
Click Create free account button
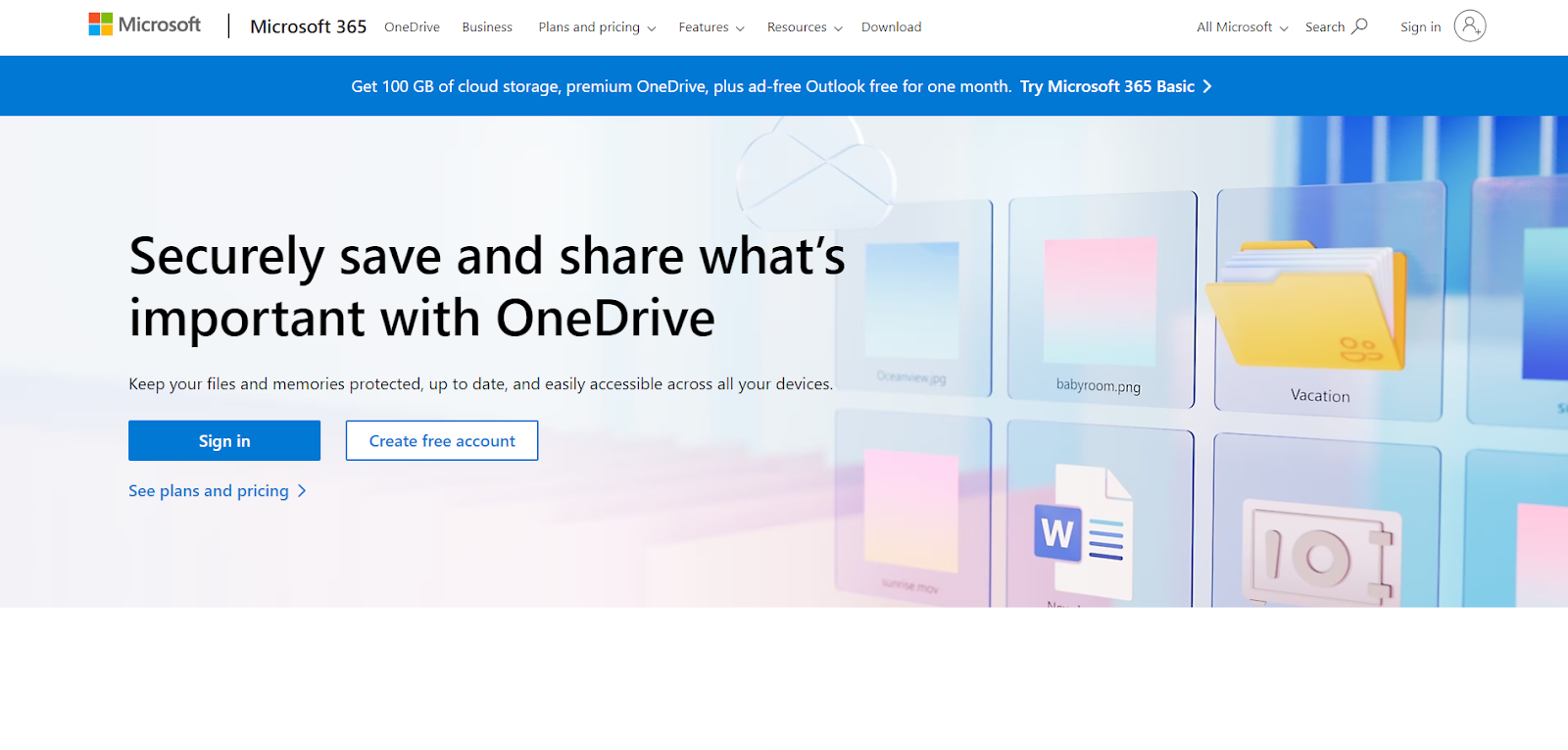click(x=442, y=441)
